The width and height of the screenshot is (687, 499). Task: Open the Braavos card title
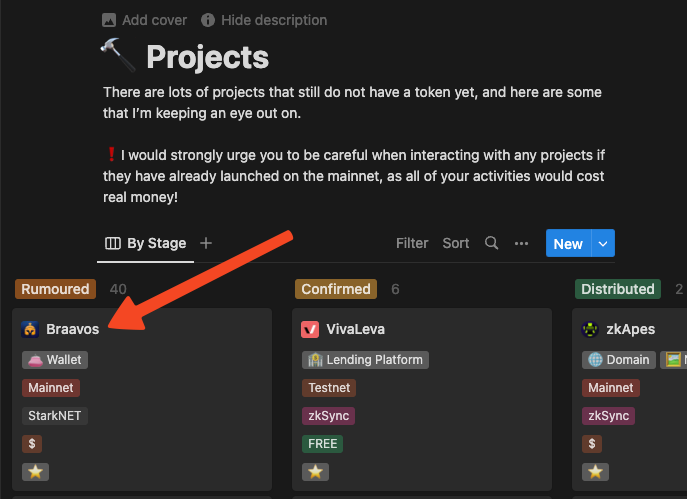(x=73, y=329)
